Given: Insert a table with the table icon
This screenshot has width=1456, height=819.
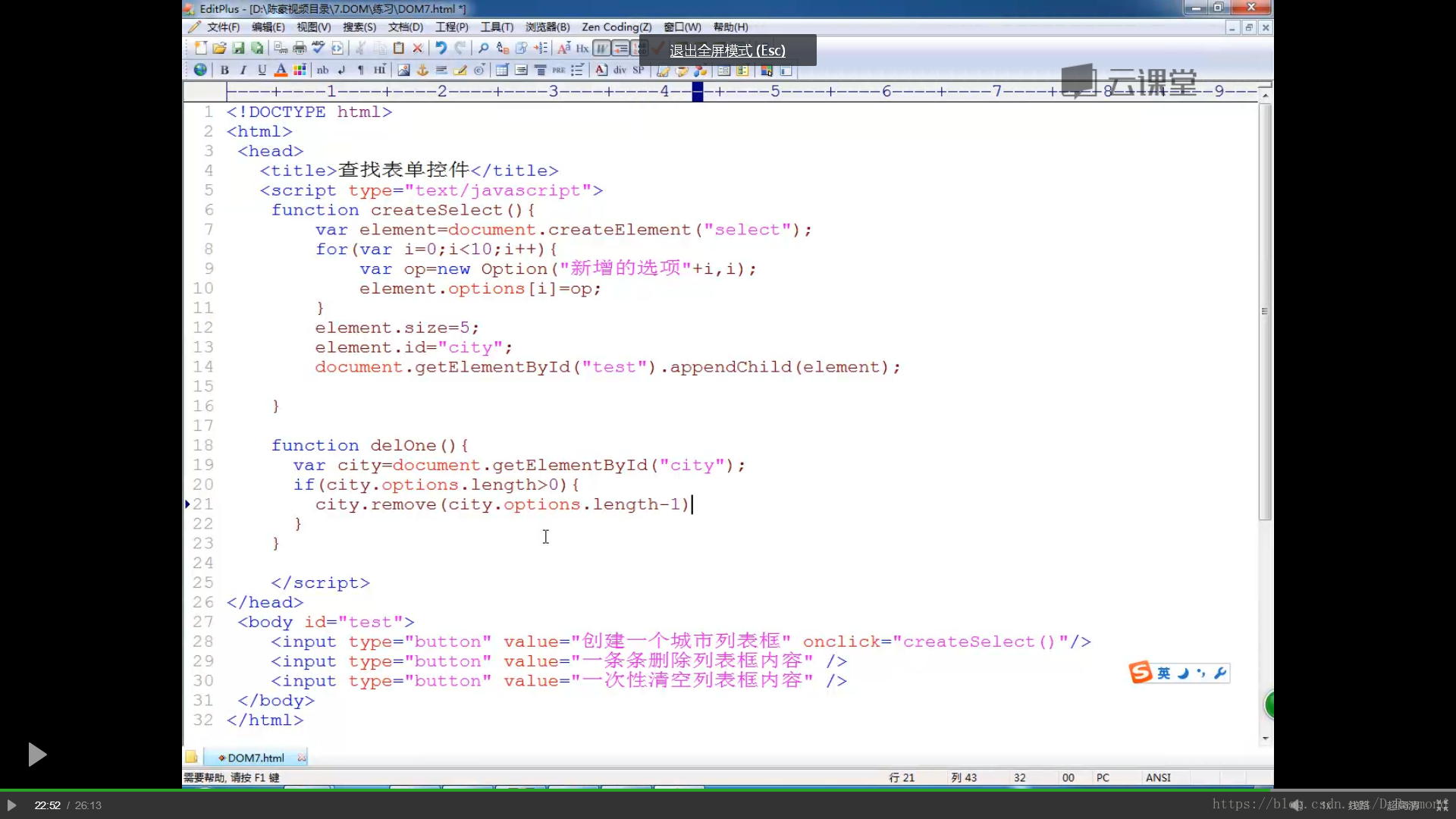Looking at the screenshot, I should pyautogui.click(x=501, y=70).
